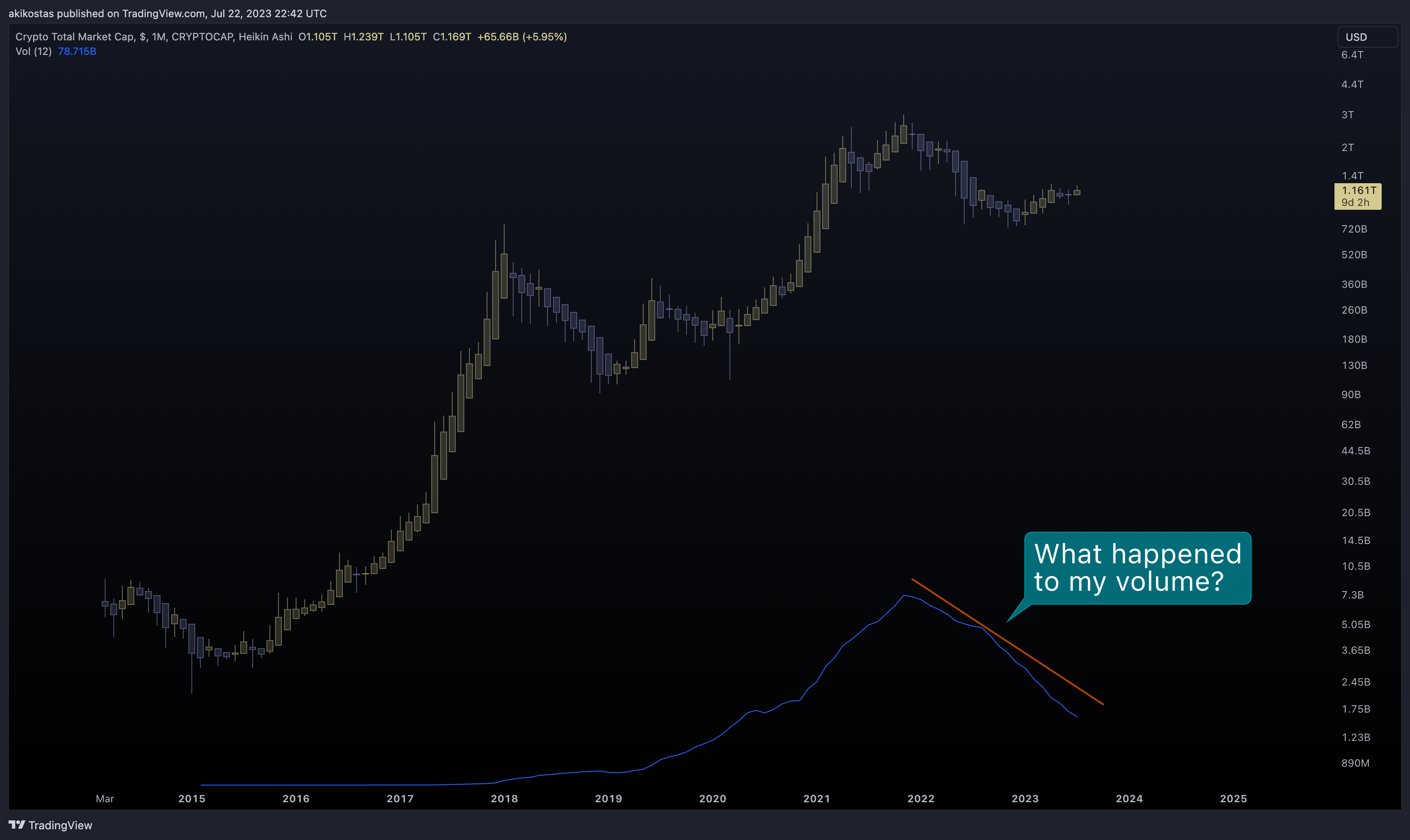The height and width of the screenshot is (840, 1410).
Task: Click the 14.5B price axis label
Action: [1356, 540]
